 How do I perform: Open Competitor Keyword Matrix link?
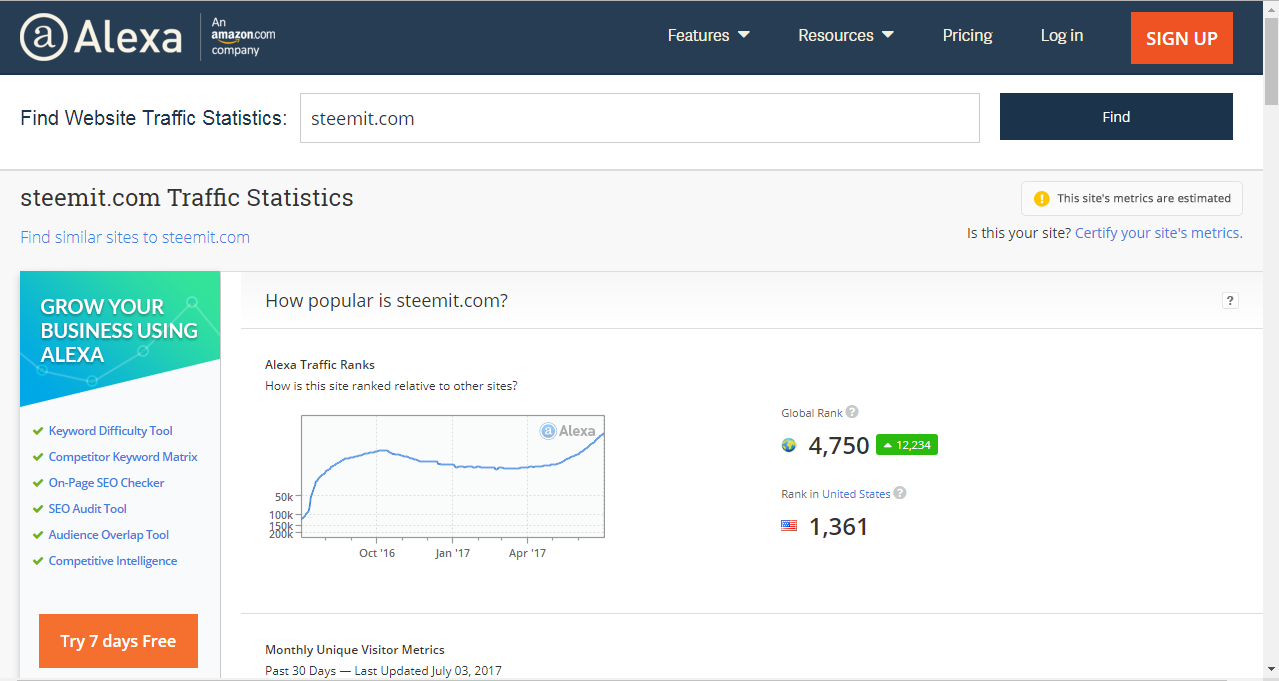(123, 457)
